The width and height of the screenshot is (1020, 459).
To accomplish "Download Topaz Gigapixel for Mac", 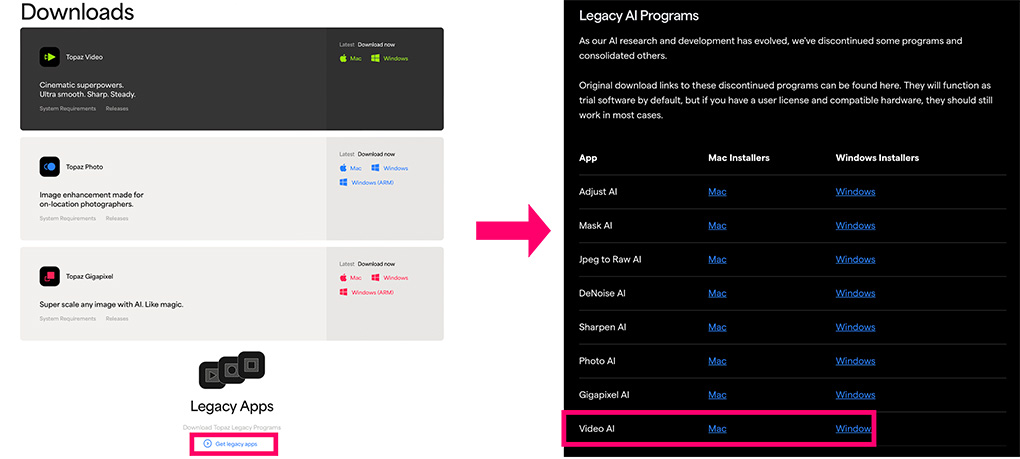I will pos(356,277).
